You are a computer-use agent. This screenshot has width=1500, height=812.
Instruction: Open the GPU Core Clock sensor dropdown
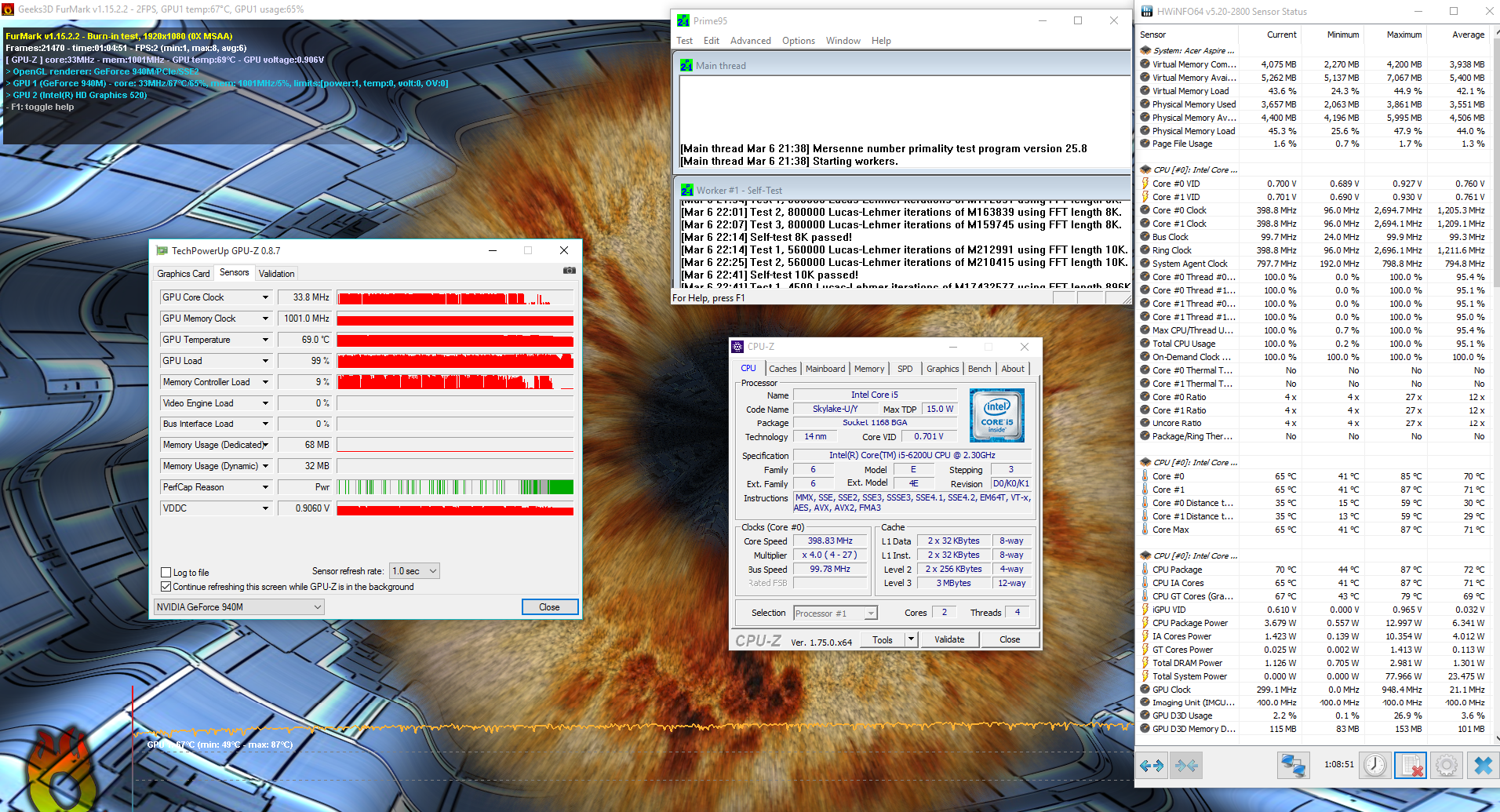pyautogui.click(x=265, y=297)
